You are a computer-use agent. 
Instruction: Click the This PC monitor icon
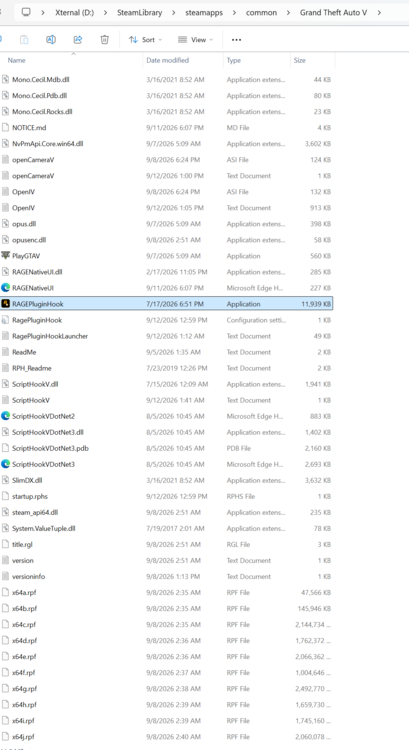pyautogui.click(x=26, y=12)
